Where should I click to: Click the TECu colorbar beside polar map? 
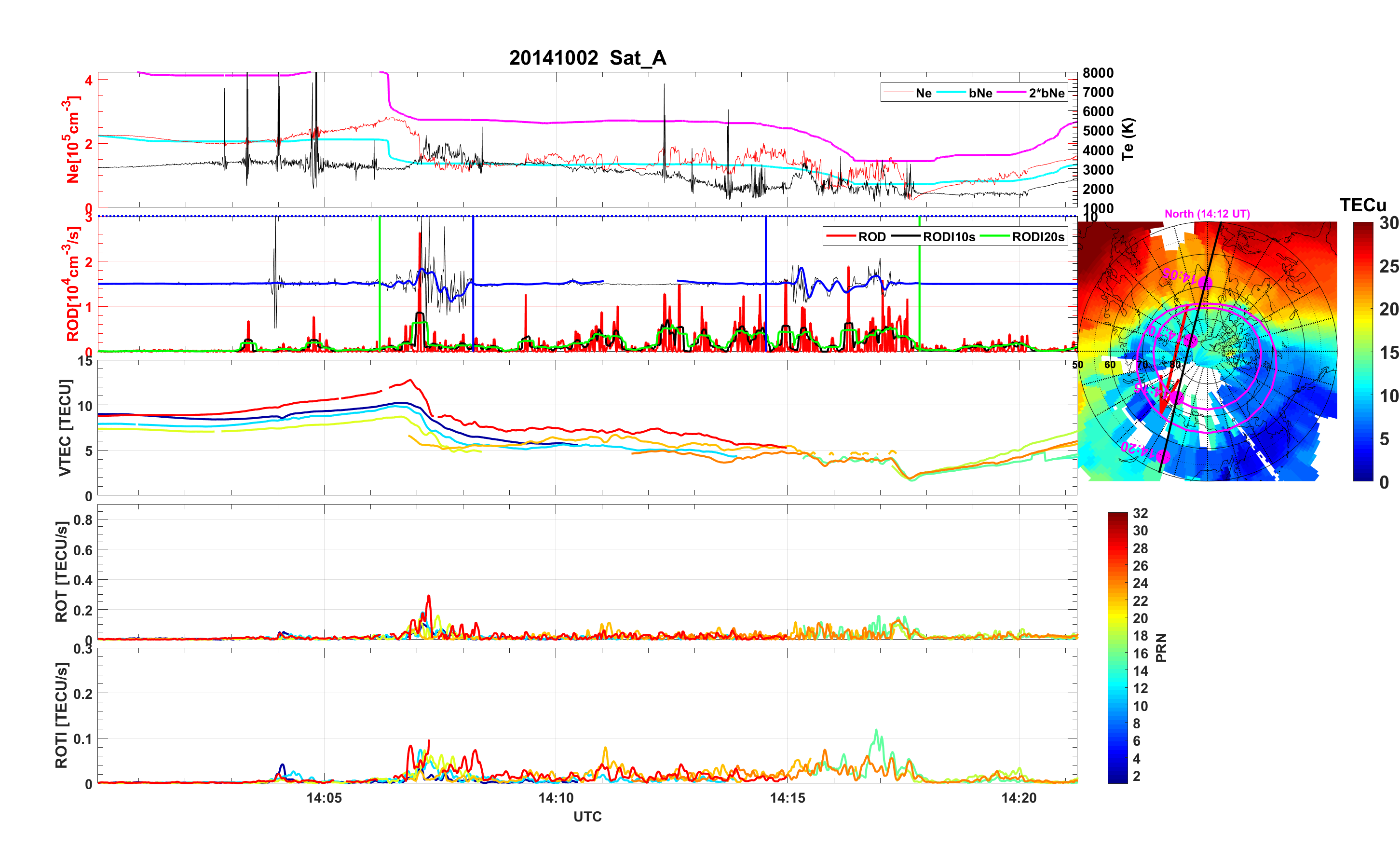pos(1362,351)
